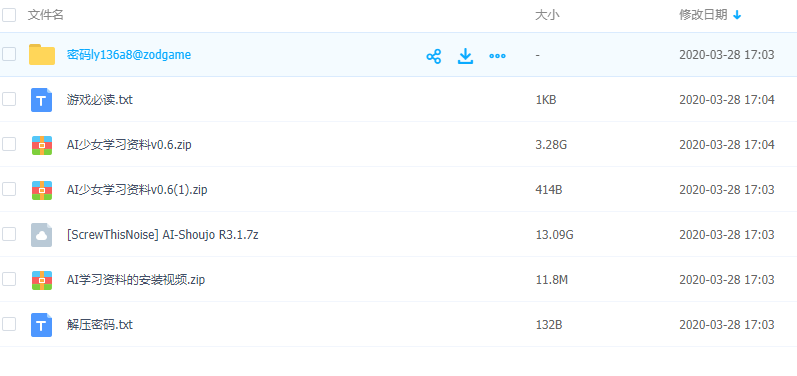
Task: Open [ScrewThisNoise] AI-Shoujo R3.1.7z file name
Action: pyautogui.click(x=163, y=235)
